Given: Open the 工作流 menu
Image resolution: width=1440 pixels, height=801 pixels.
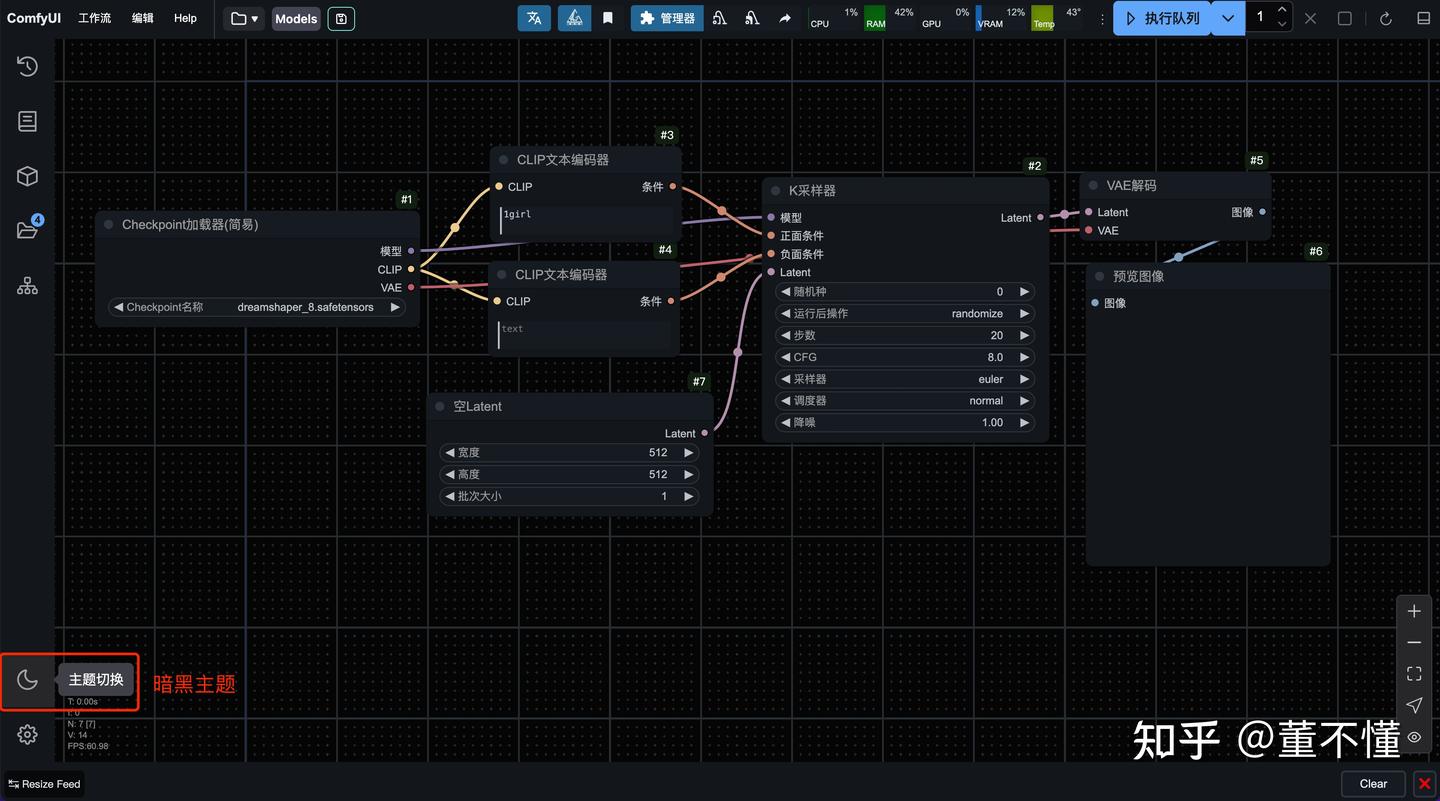Looking at the screenshot, I should click(95, 18).
